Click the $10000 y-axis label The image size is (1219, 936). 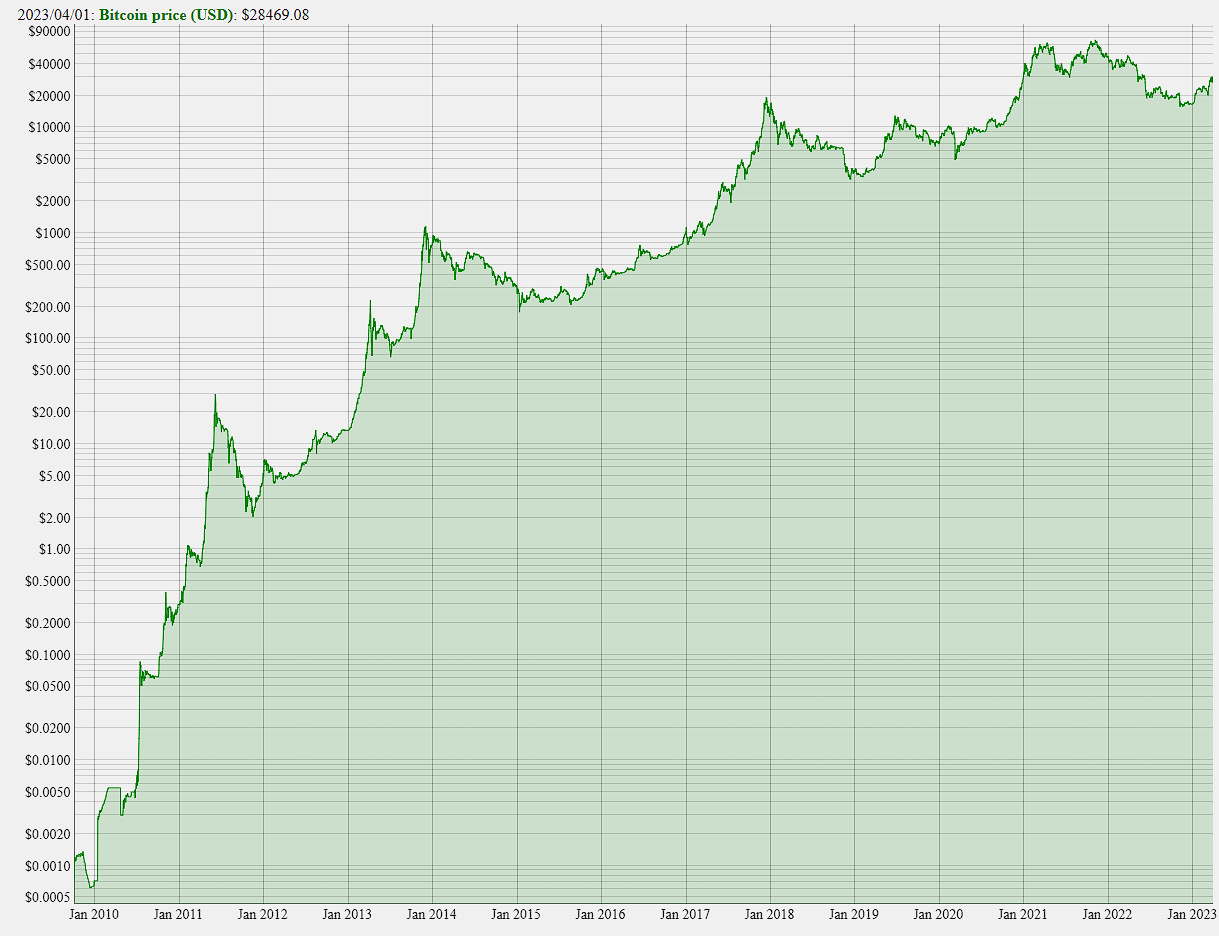[48, 127]
